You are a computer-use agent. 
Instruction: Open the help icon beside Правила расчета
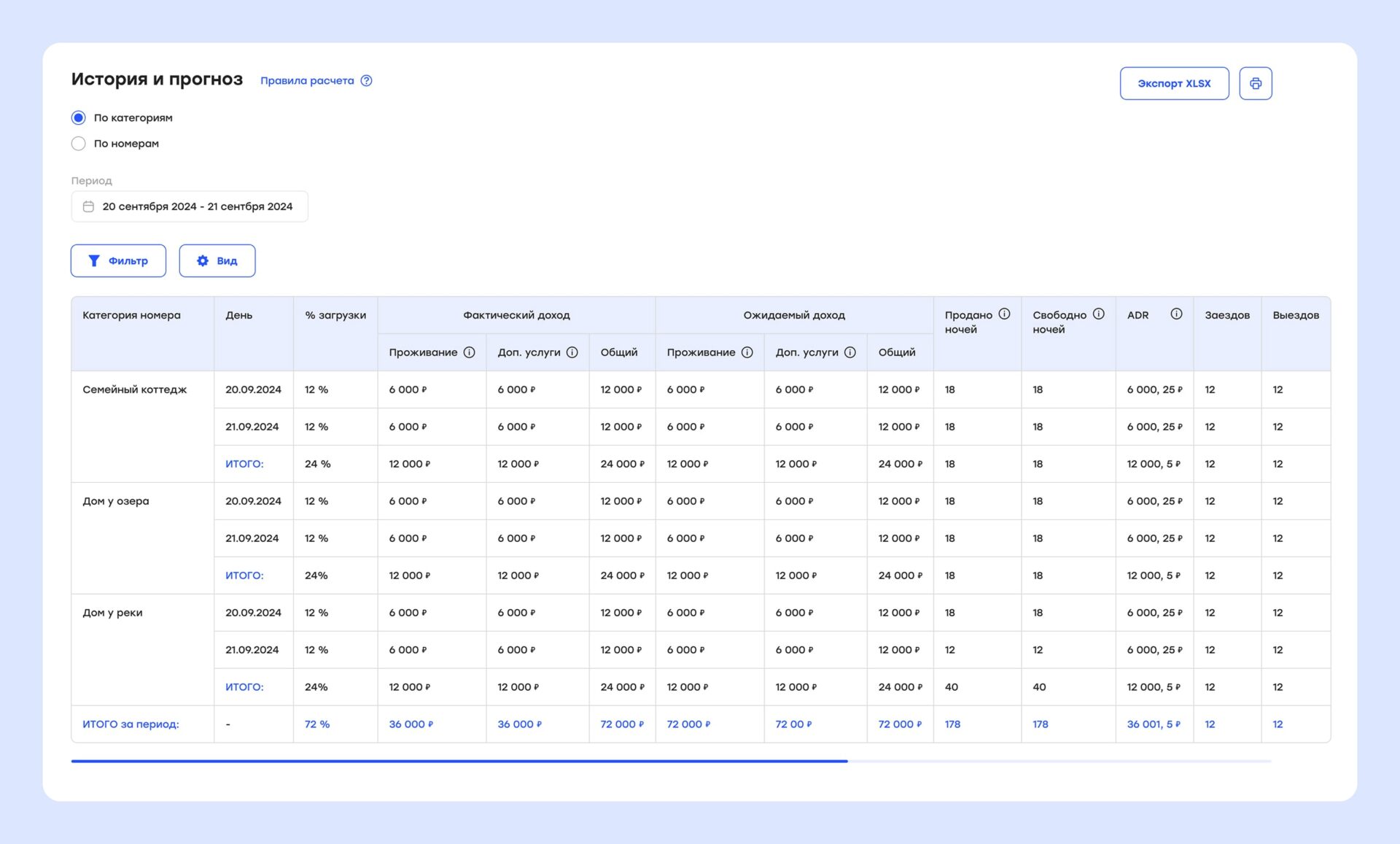pyautogui.click(x=367, y=81)
